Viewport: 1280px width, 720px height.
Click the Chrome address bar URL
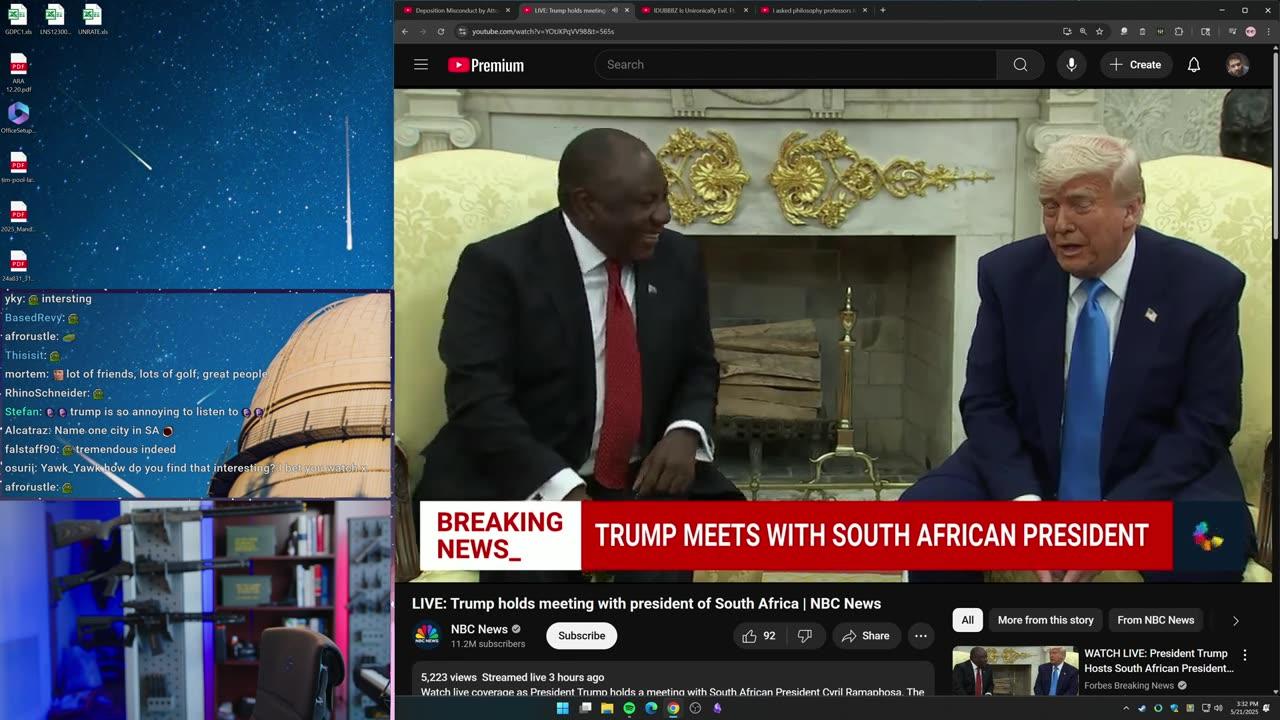543,31
